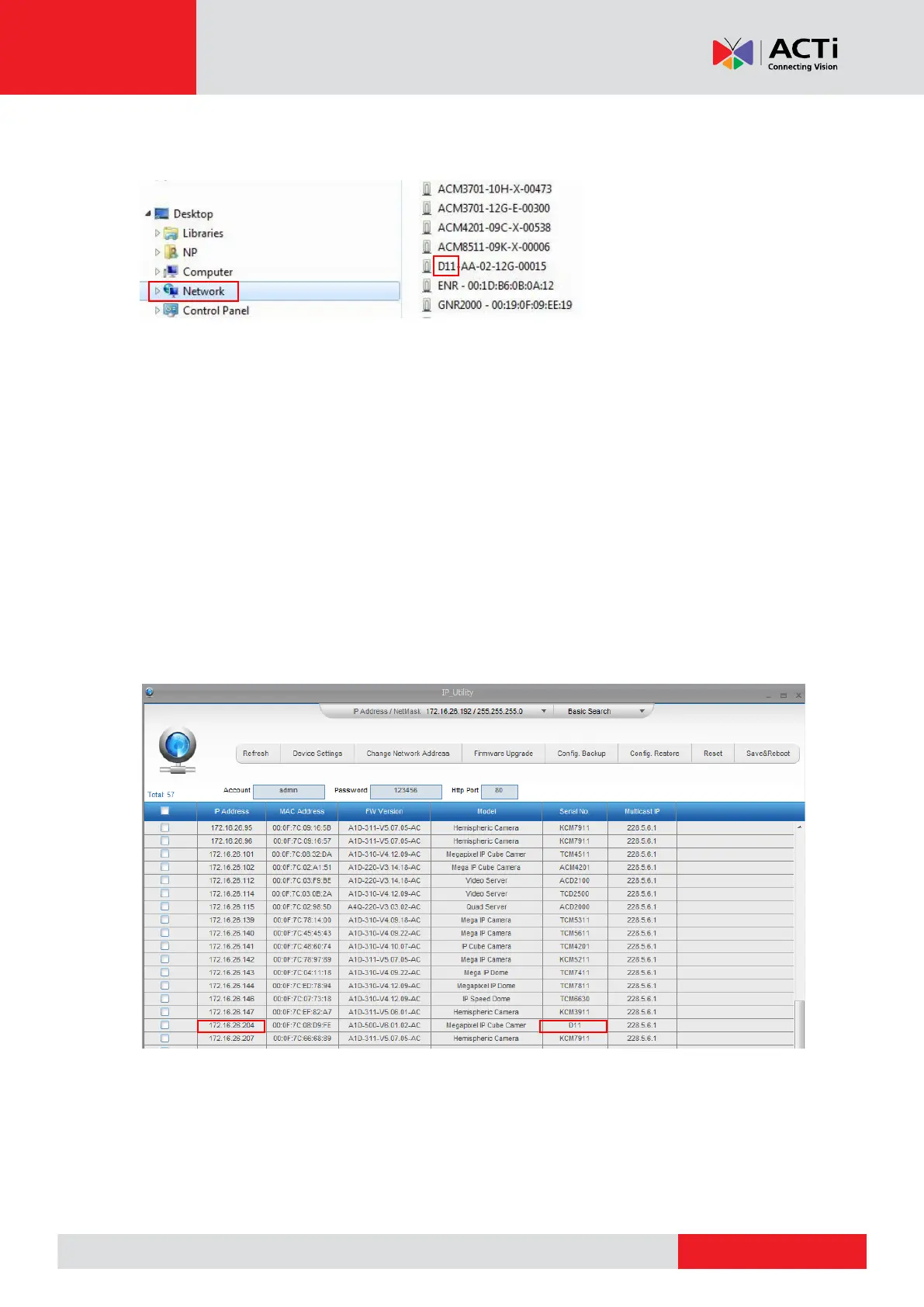This screenshot has width=924, height=1307.
Task: Click serial number cell D11
Action: [x=574, y=1025]
